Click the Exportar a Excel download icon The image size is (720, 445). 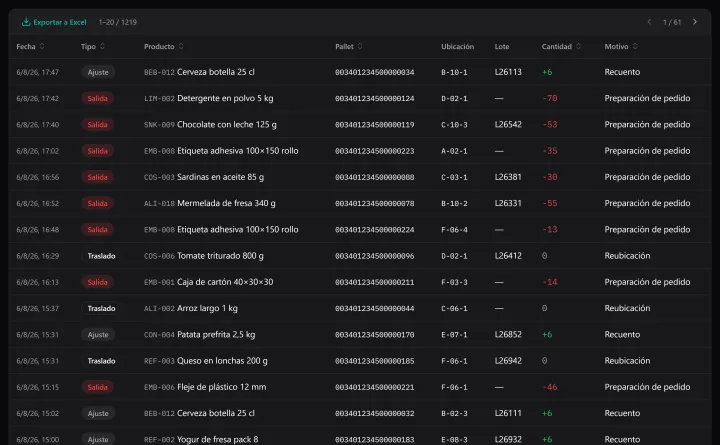point(26,22)
